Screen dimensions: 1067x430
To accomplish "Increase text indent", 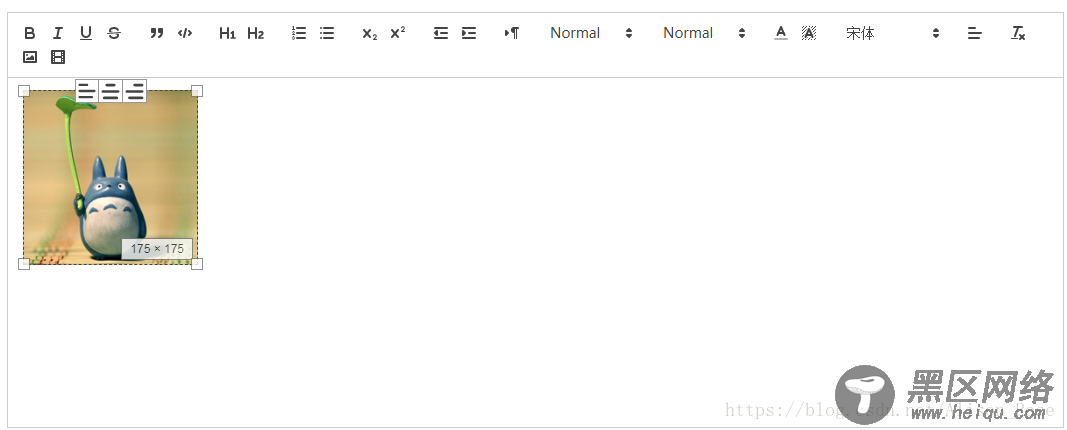I will click(469, 33).
